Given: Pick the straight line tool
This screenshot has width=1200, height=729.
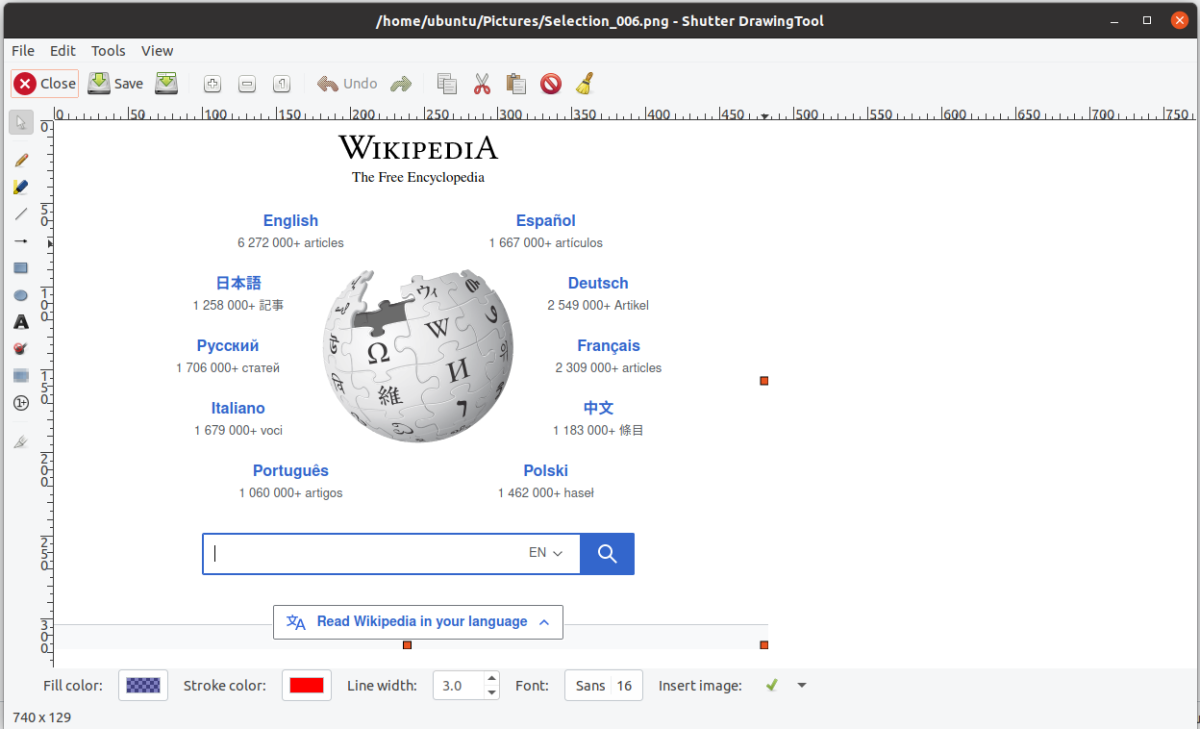Looking at the screenshot, I should (21, 214).
